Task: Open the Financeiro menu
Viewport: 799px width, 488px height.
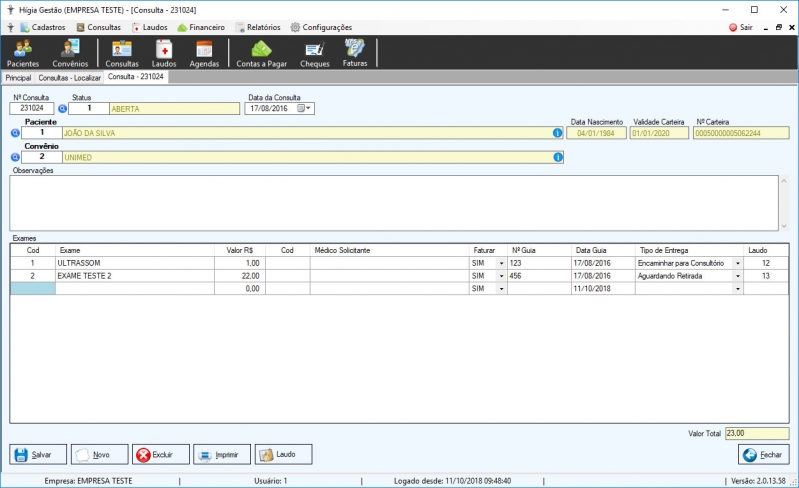Action: click(x=201, y=28)
